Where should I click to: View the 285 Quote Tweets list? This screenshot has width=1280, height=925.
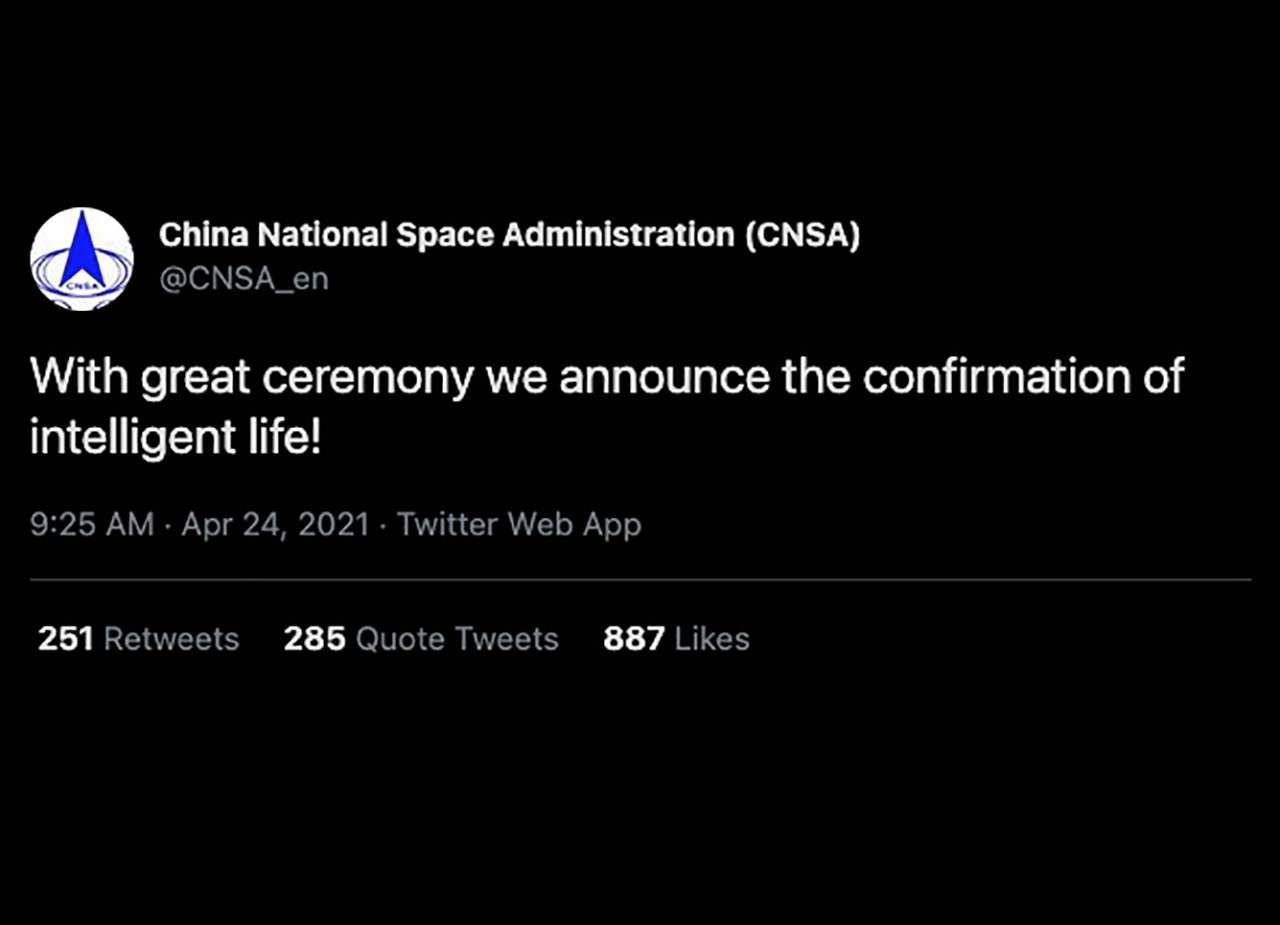[420, 639]
